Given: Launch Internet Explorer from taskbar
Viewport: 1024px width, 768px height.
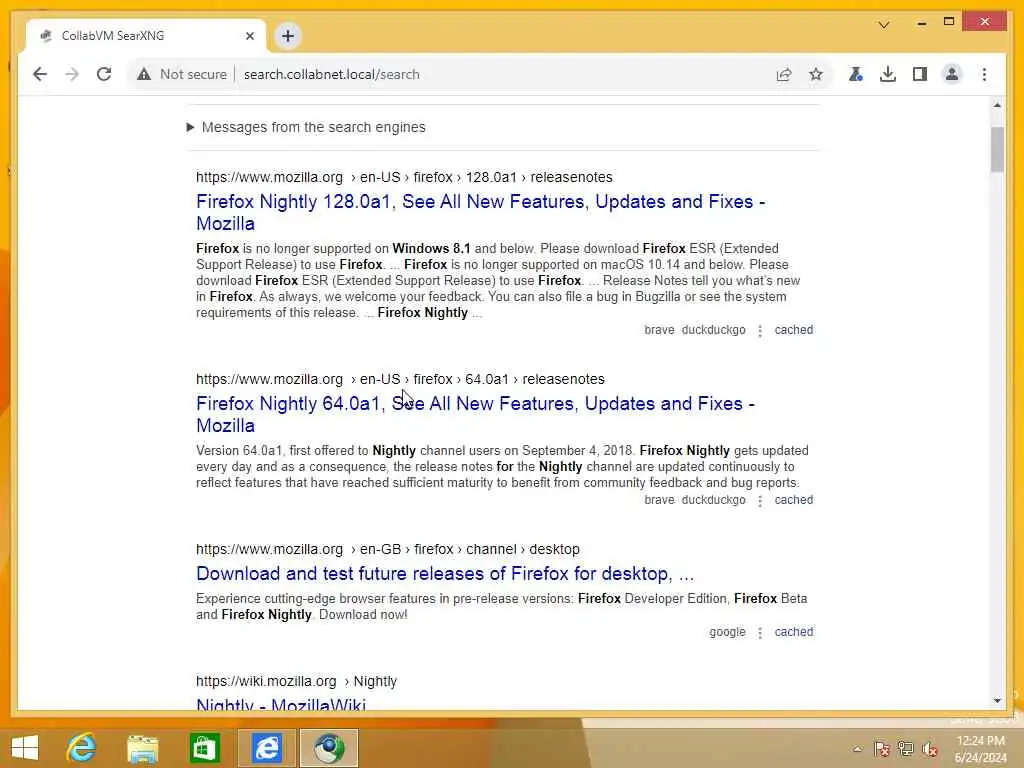Looking at the screenshot, I should click(81, 748).
